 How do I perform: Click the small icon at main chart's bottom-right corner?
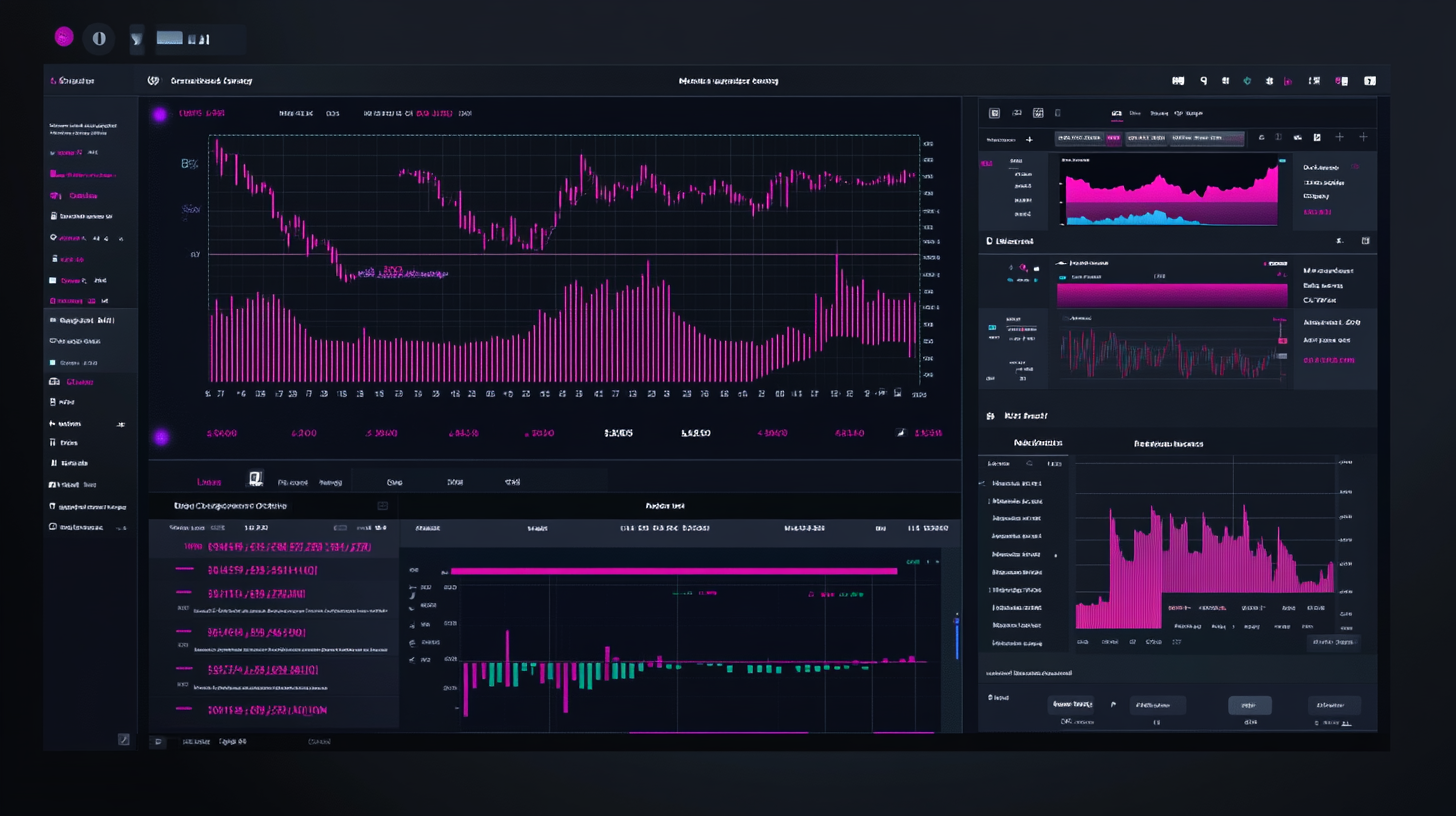[x=897, y=393]
